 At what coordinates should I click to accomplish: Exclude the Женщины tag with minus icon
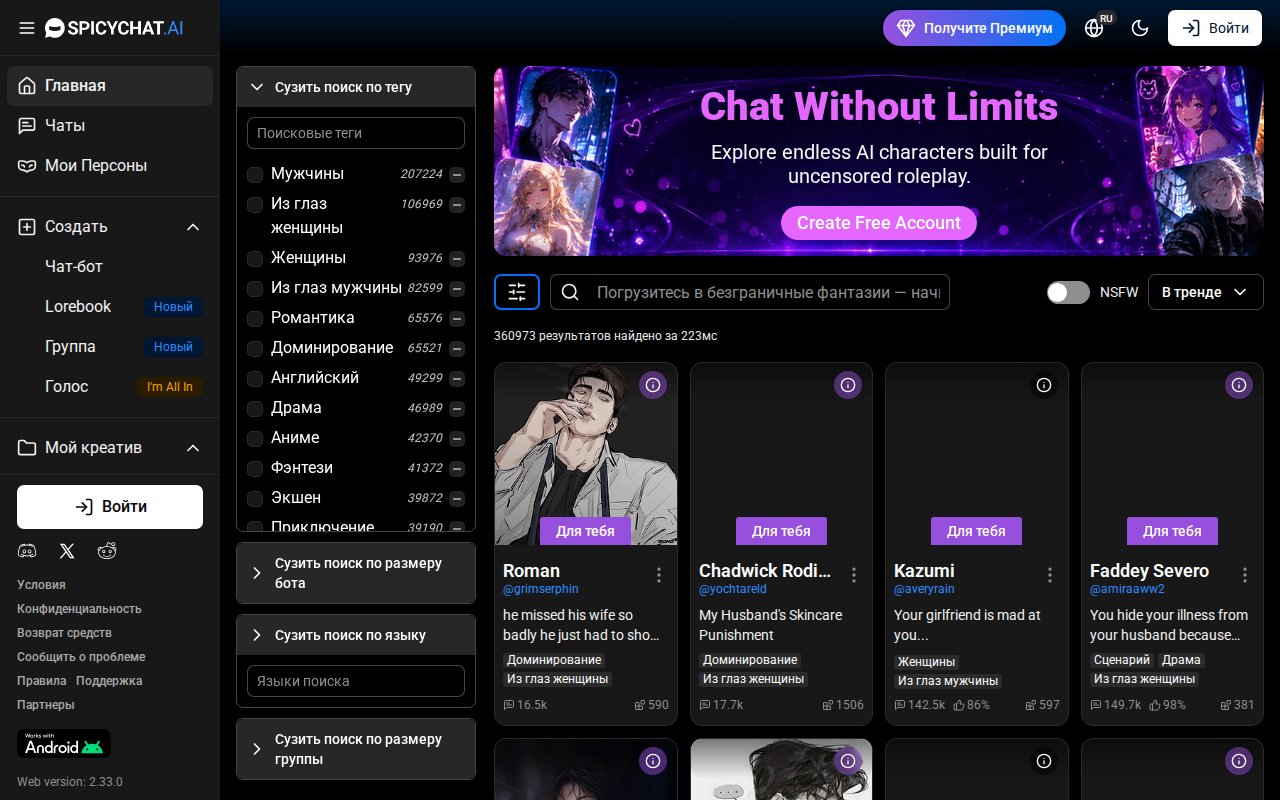(457, 259)
